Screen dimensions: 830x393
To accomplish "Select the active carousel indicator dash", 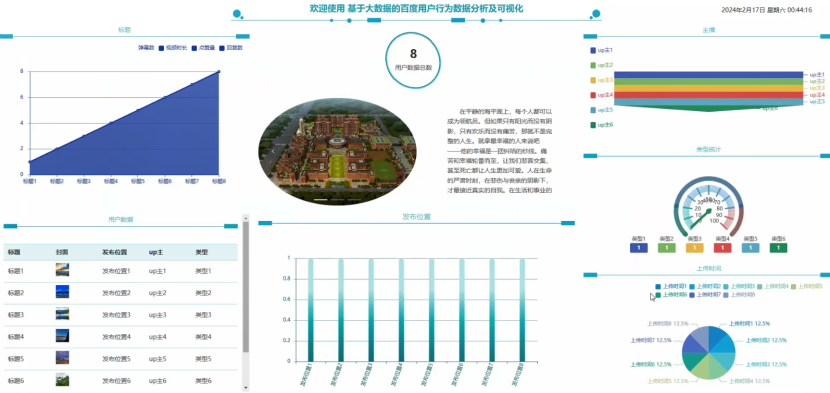I will click(321, 200).
